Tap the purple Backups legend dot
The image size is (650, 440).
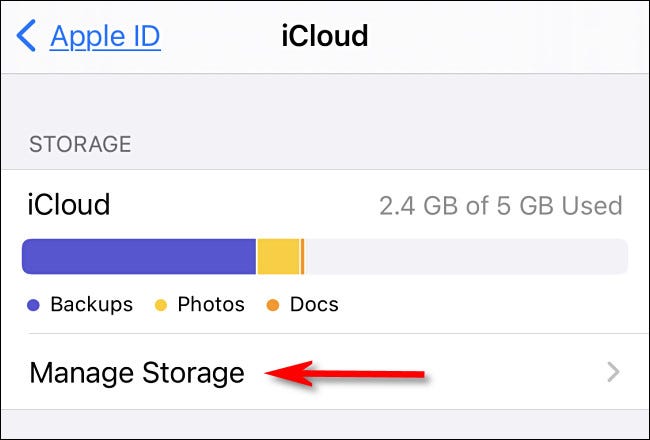[x=34, y=305]
